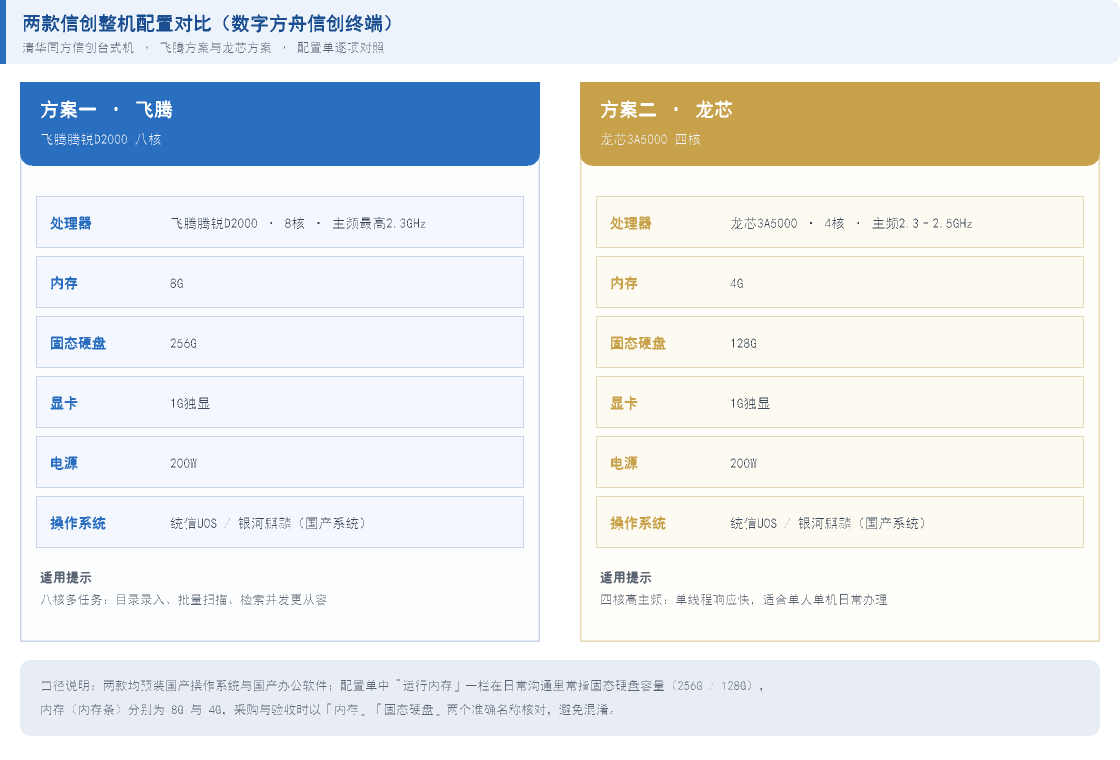The height and width of the screenshot is (760, 1120).
Task: Click the 256G SSD value
Action: pos(184,344)
